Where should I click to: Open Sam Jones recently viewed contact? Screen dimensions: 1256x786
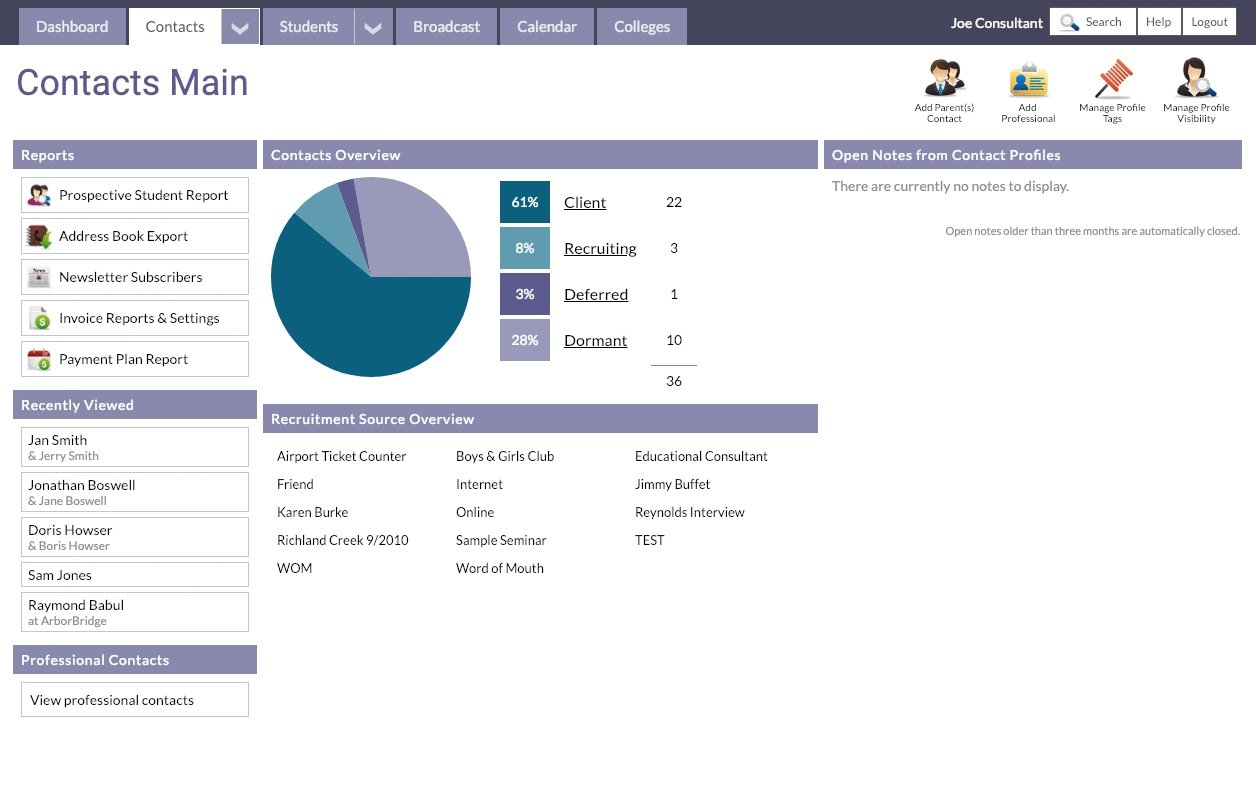click(x=135, y=575)
